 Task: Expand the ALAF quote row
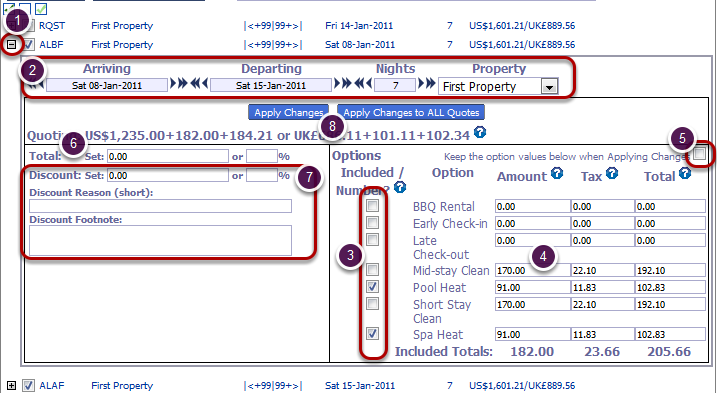11,386
